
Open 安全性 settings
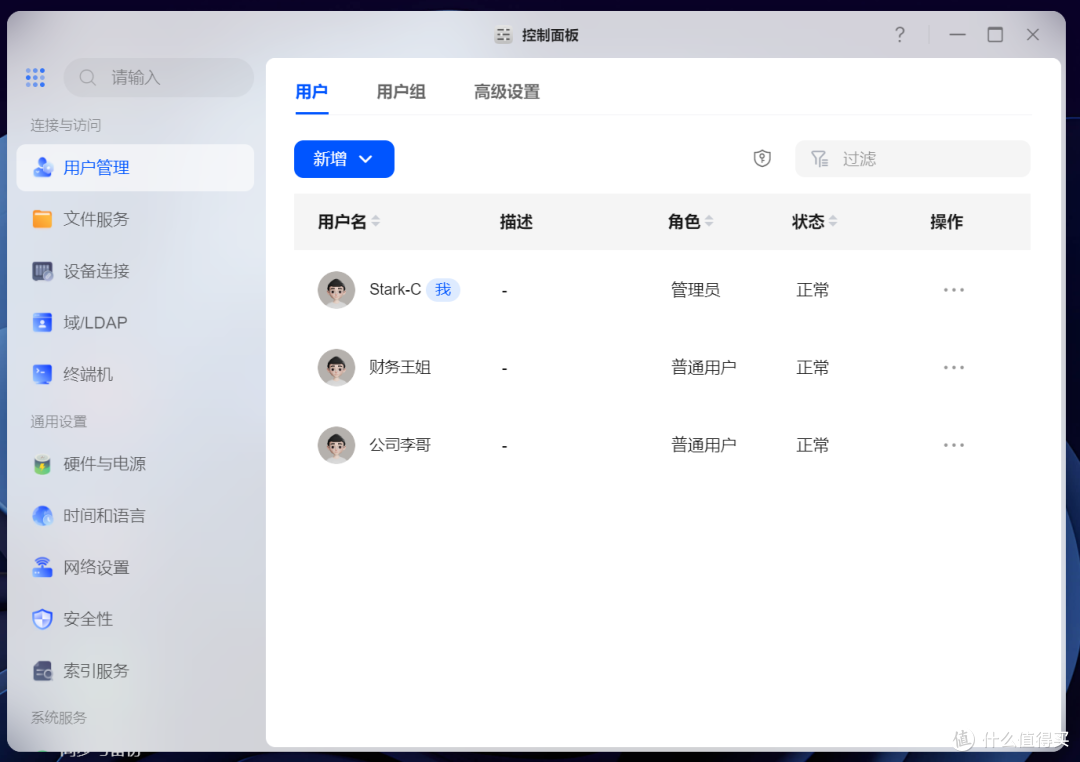point(135,619)
